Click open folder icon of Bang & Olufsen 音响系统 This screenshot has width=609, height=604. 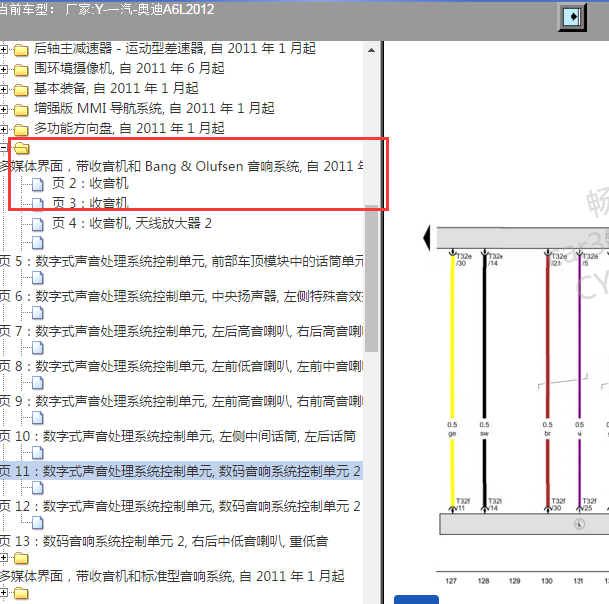21,148
